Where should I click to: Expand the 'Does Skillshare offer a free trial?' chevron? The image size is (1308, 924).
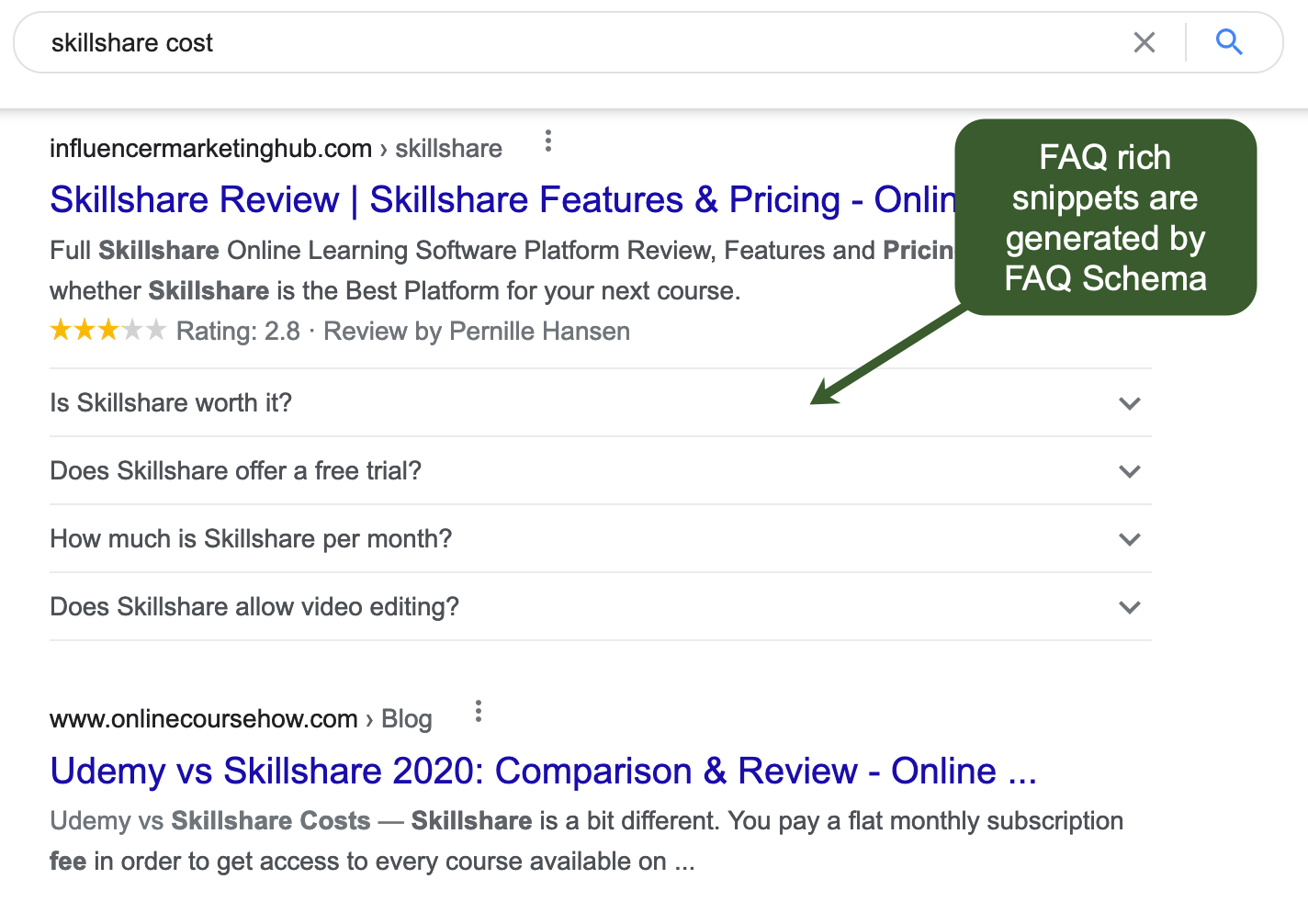1130,471
